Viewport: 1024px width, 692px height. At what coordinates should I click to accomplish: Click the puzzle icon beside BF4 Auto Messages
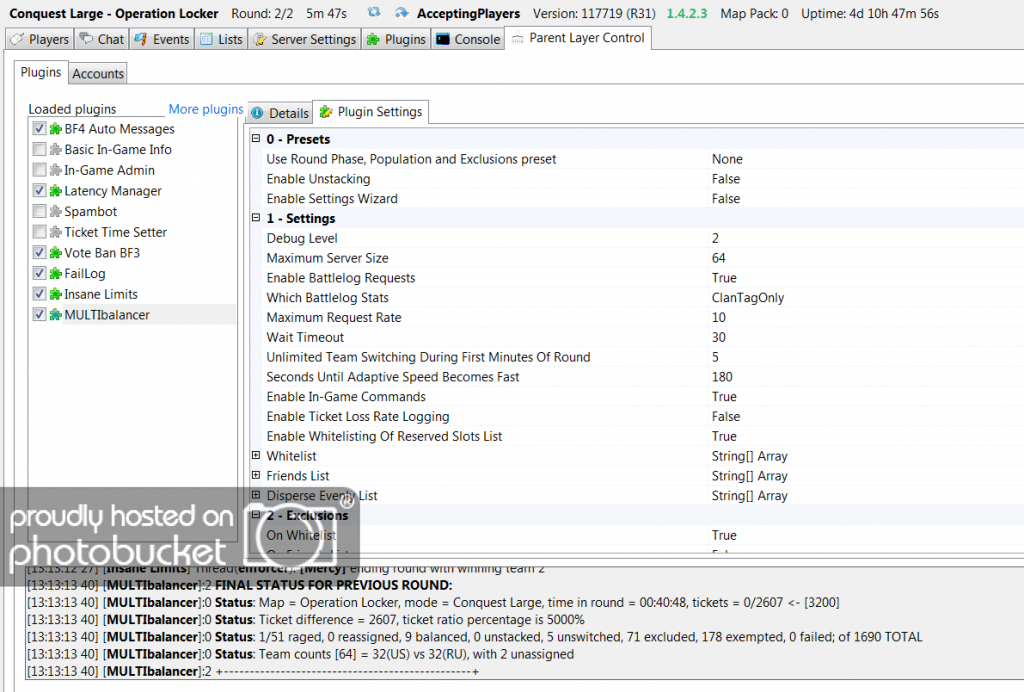pos(55,129)
